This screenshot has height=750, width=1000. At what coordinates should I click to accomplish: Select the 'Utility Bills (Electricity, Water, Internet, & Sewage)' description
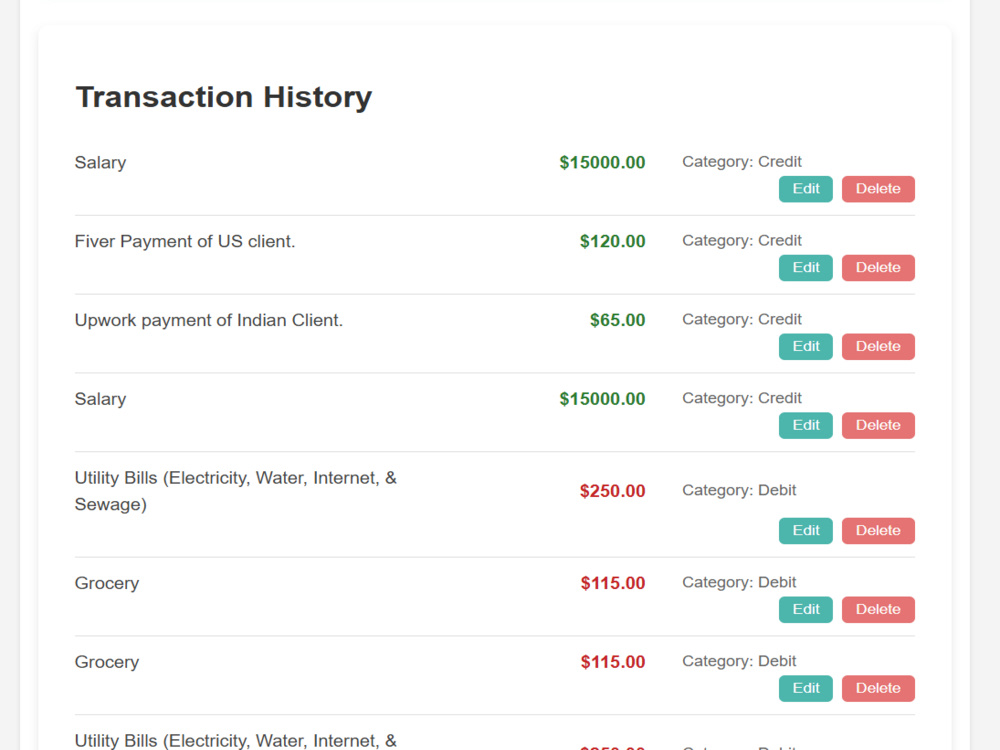(235, 491)
